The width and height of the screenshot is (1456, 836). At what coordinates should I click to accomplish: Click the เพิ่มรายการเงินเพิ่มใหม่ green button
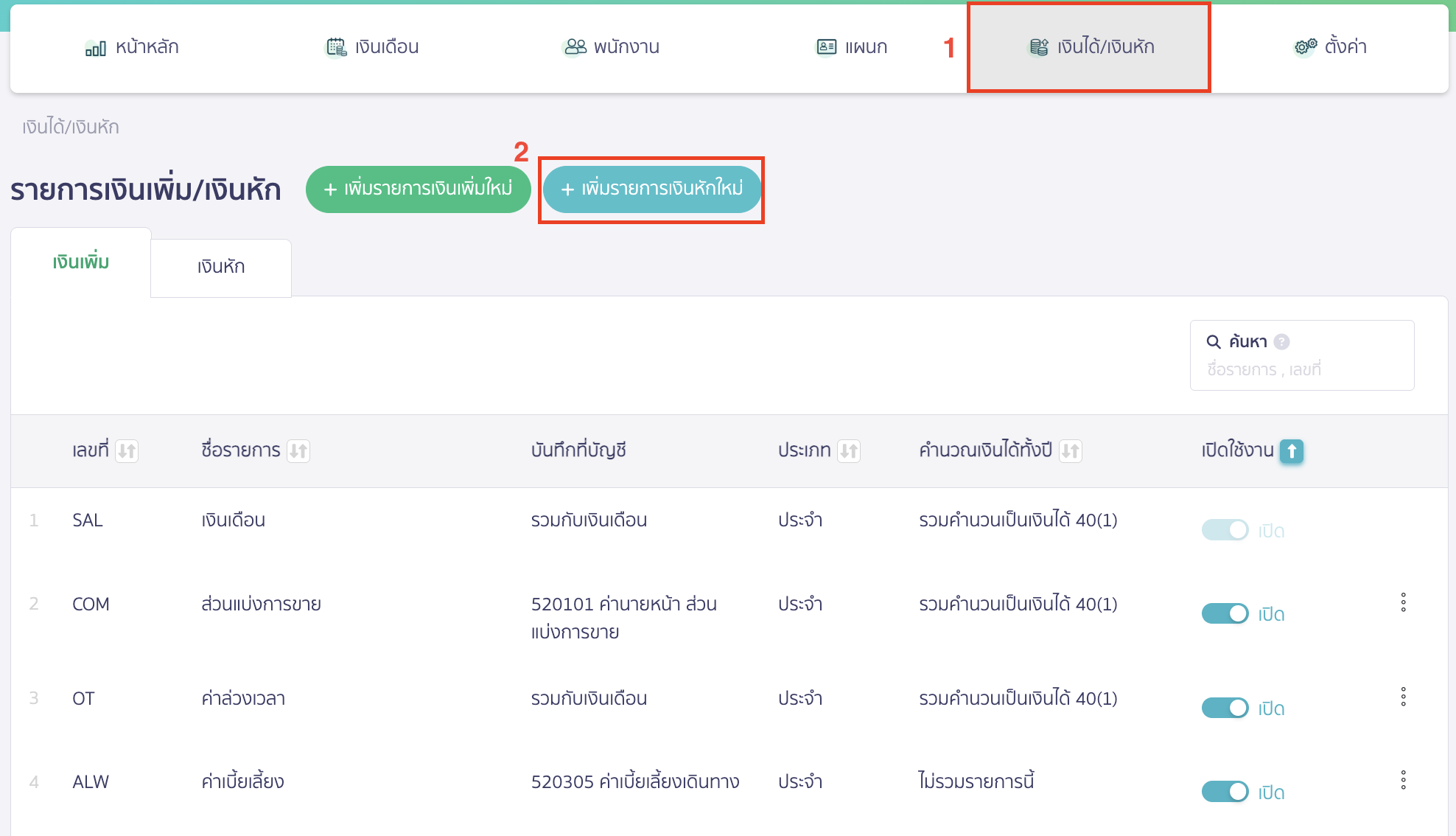coord(418,189)
